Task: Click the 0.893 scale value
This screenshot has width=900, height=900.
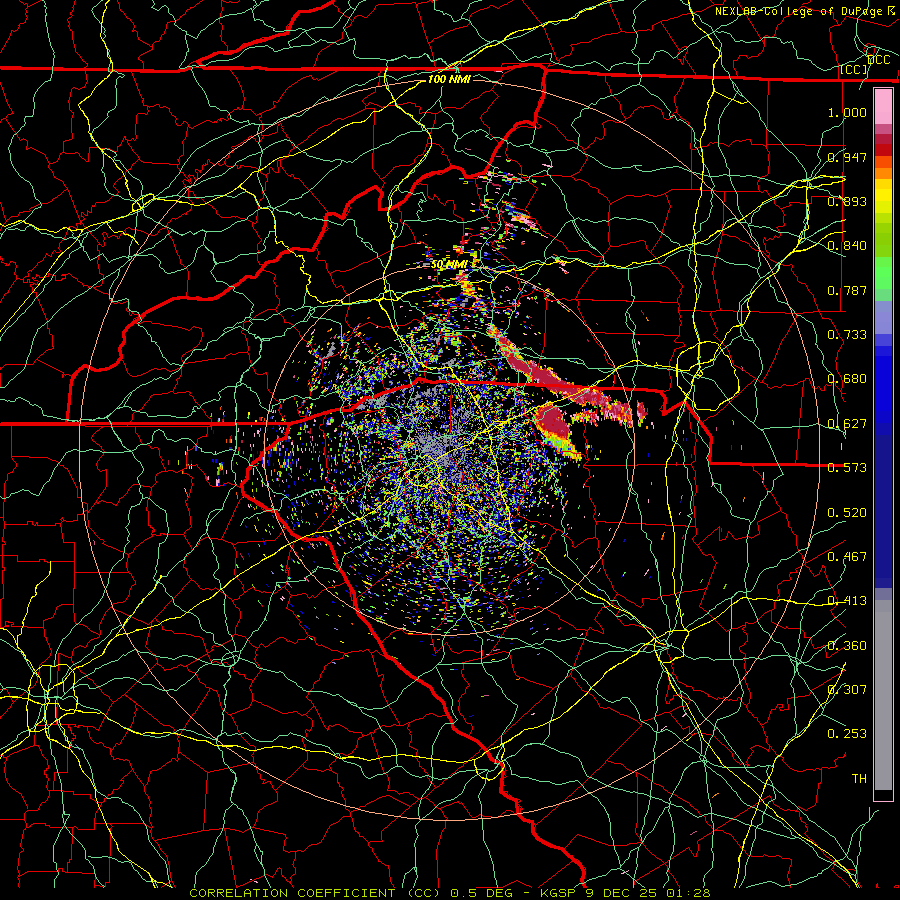Action: point(847,201)
